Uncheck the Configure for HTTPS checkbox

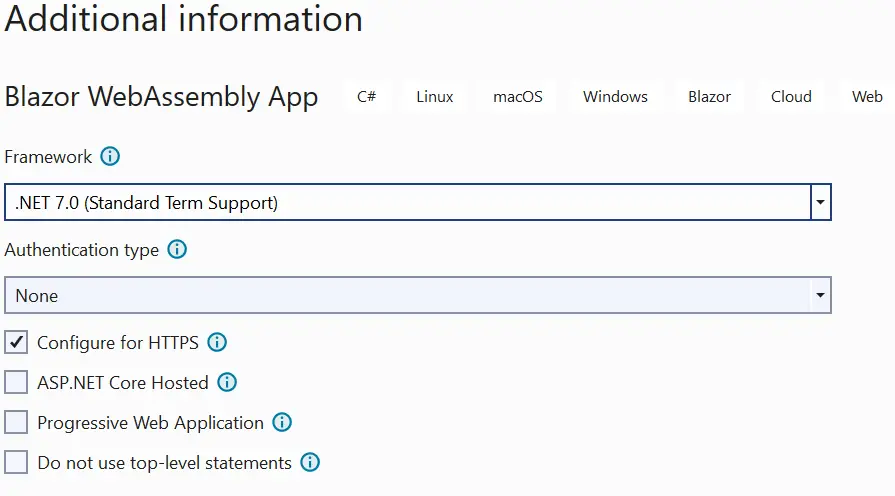point(16,342)
